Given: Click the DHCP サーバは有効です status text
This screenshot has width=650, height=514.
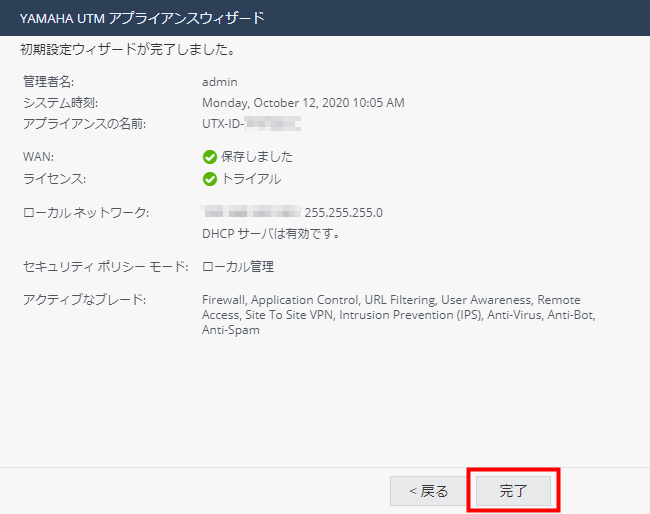Looking at the screenshot, I should pyautogui.click(x=271, y=234).
